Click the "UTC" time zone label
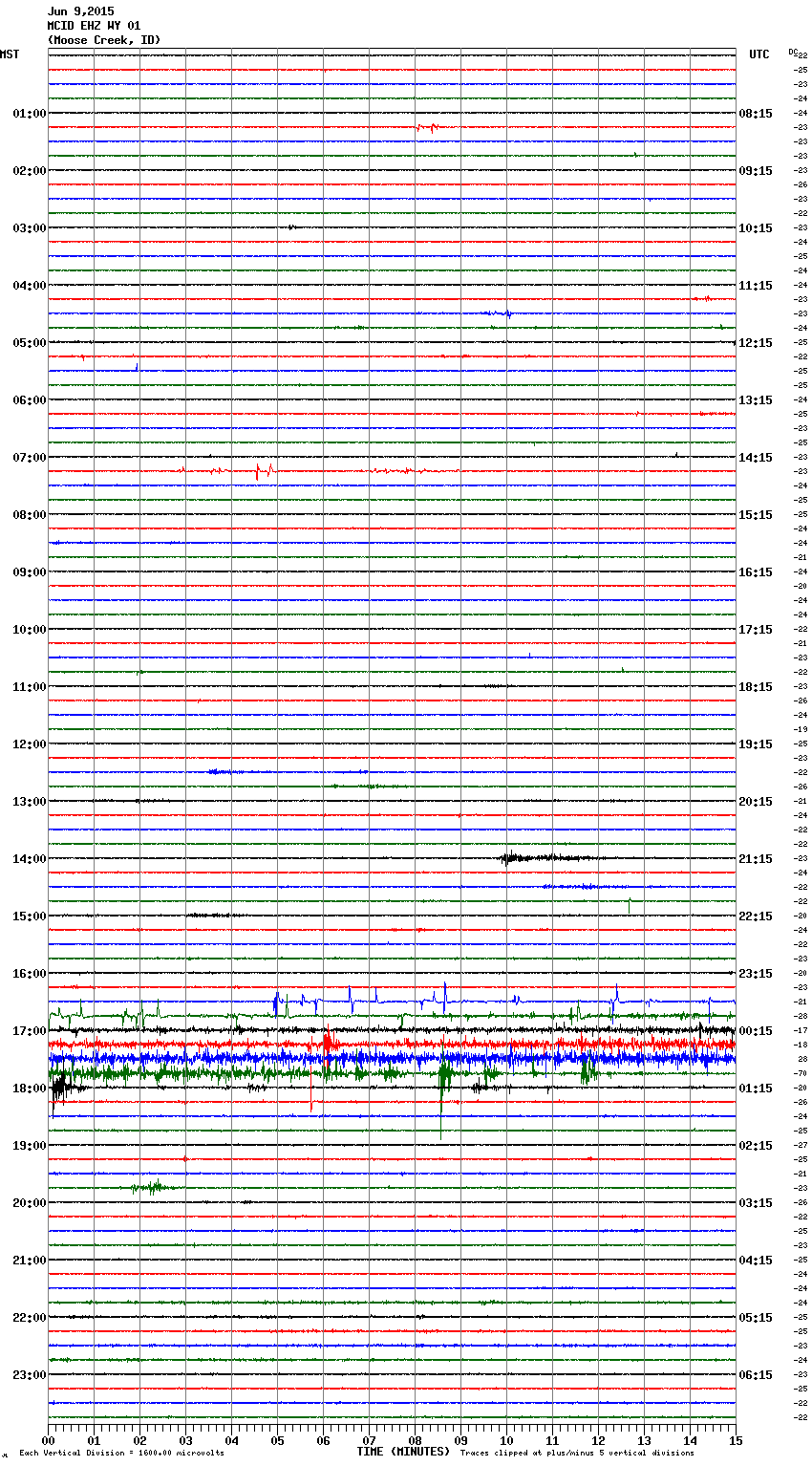Viewport: 812px width, 1466px height. click(759, 54)
